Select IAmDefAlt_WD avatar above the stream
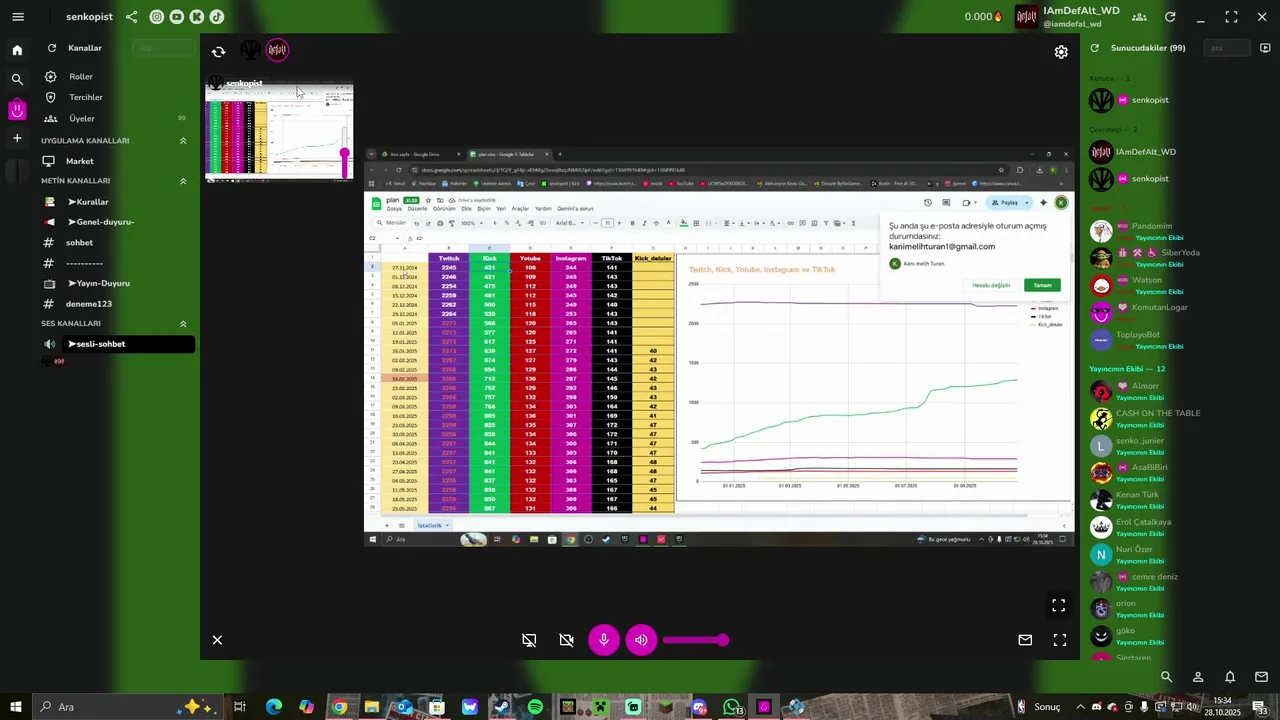1280x720 pixels. click(277, 50)
